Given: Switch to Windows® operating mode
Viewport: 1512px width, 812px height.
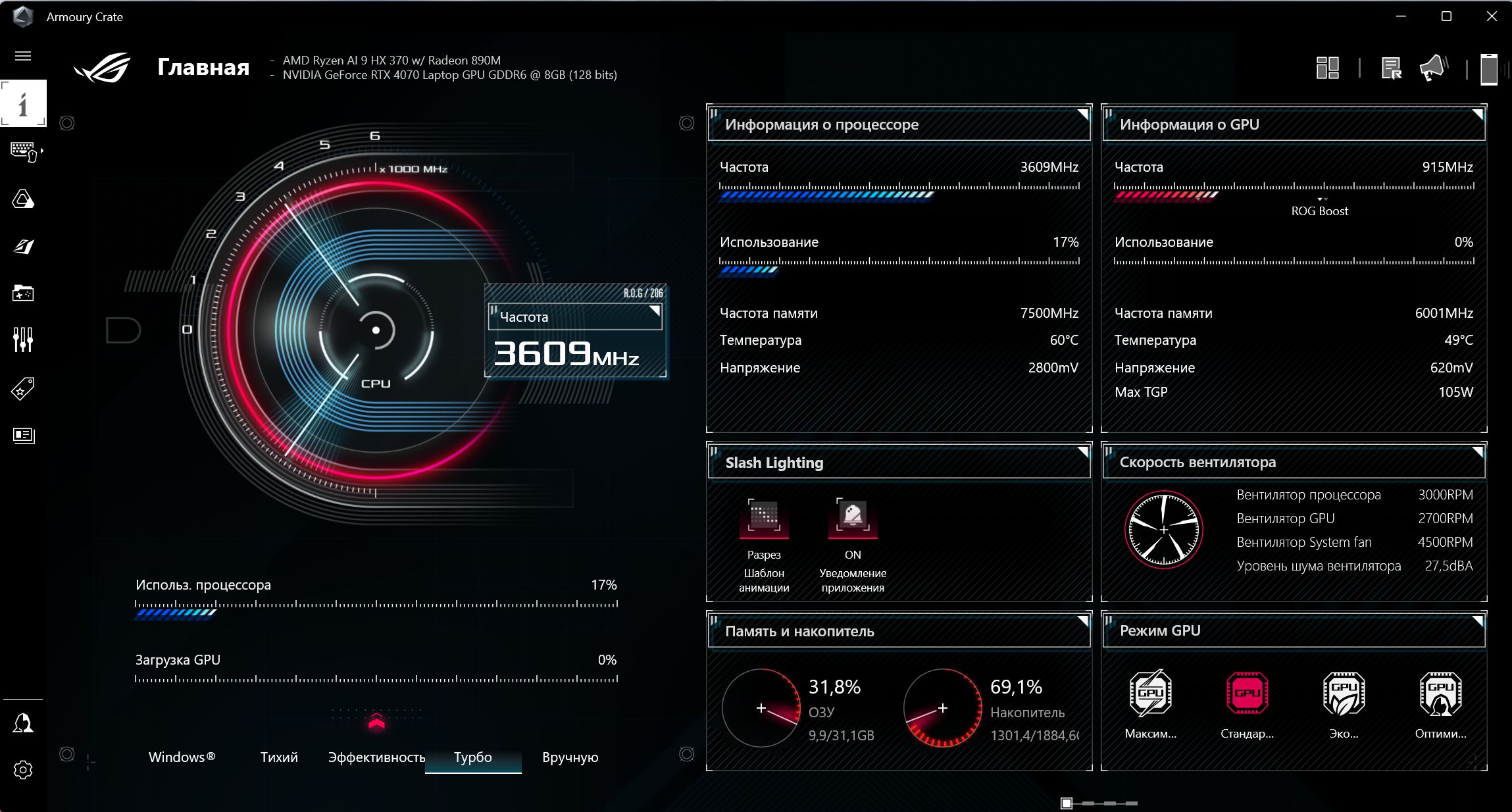Looking at the screenshot, I should point(182,757).
